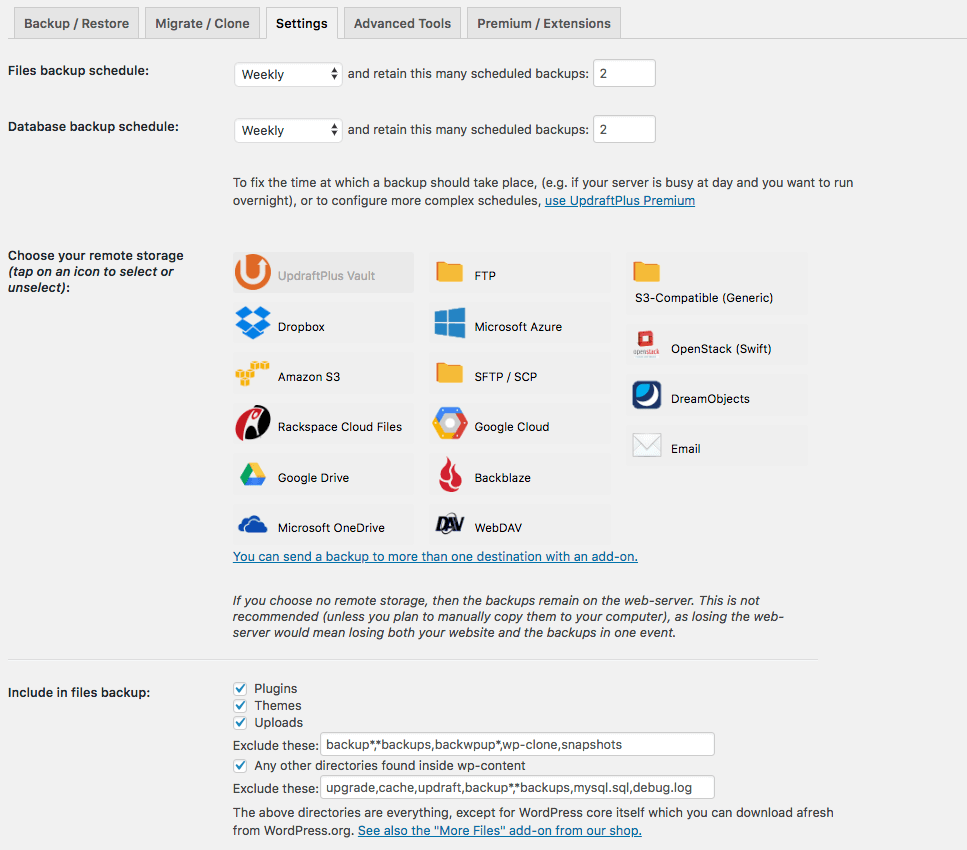
Task: Open the Files backup schedule dropdown
Action: point(287,74)
